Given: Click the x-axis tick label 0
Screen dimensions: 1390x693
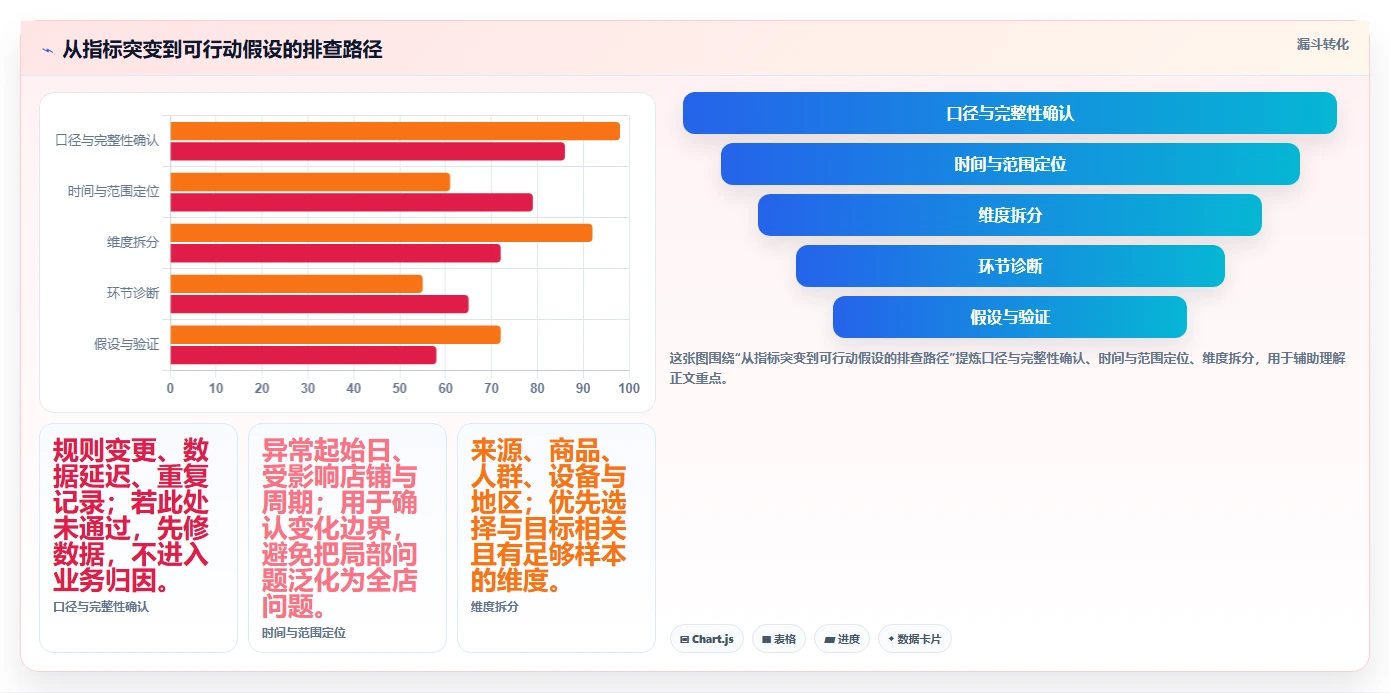Looking at the screenshot, I should click(x=170, y=389).
